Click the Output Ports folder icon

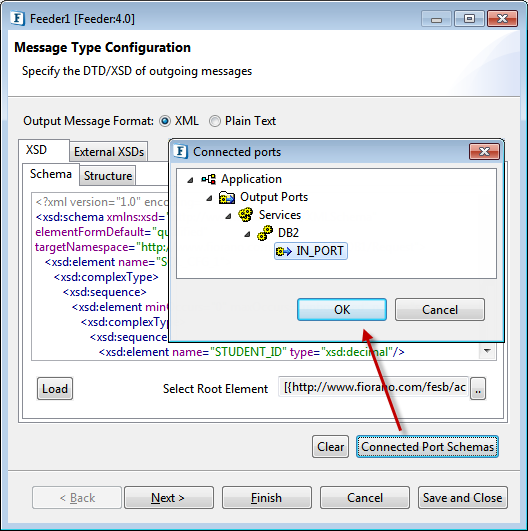(227, 197)
